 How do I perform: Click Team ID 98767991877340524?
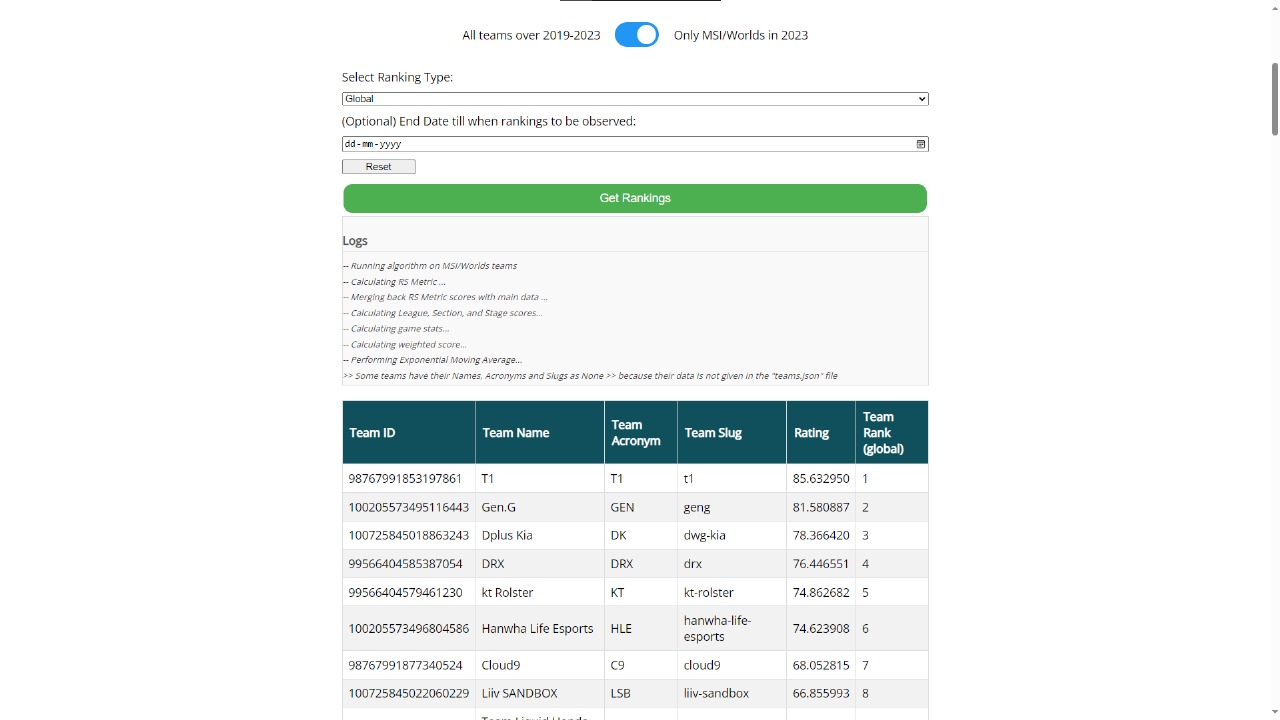(x=405, y=665)
